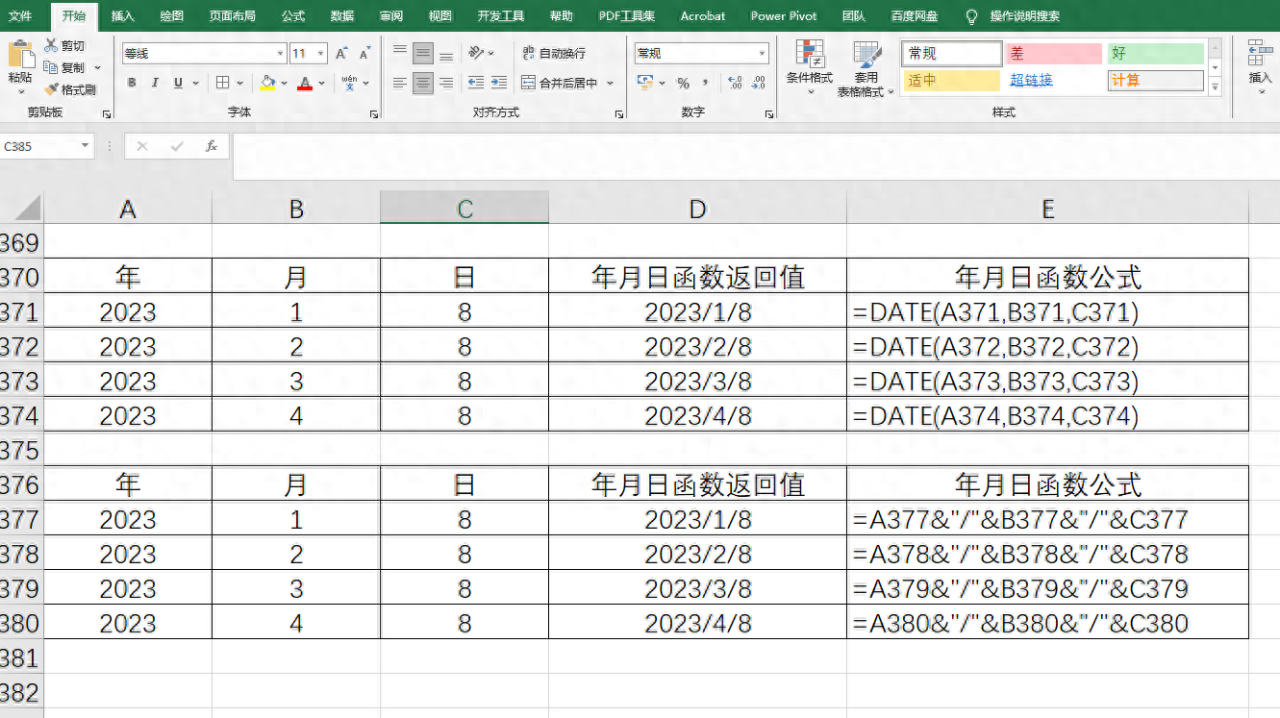
Task: Expand the Underline style arrow
Action: tap(196, 83)
